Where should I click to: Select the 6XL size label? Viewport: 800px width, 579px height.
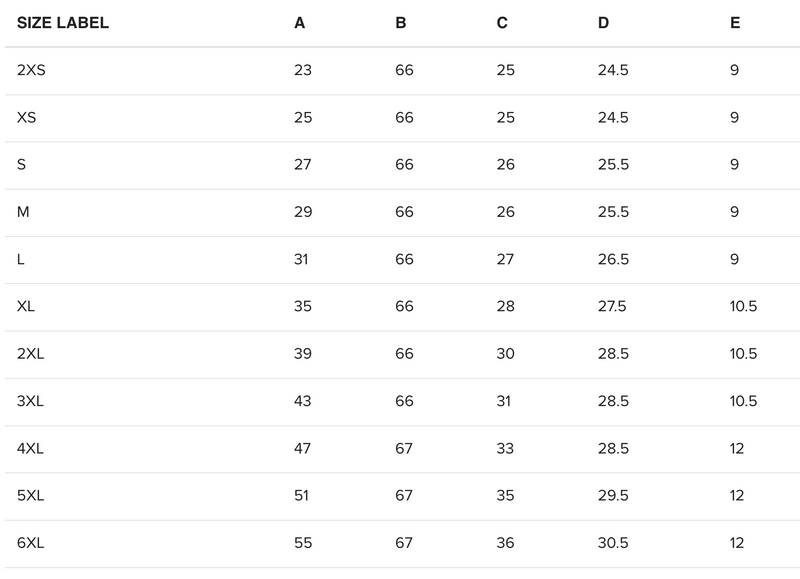pyautogui.click(x=31, y=544)
